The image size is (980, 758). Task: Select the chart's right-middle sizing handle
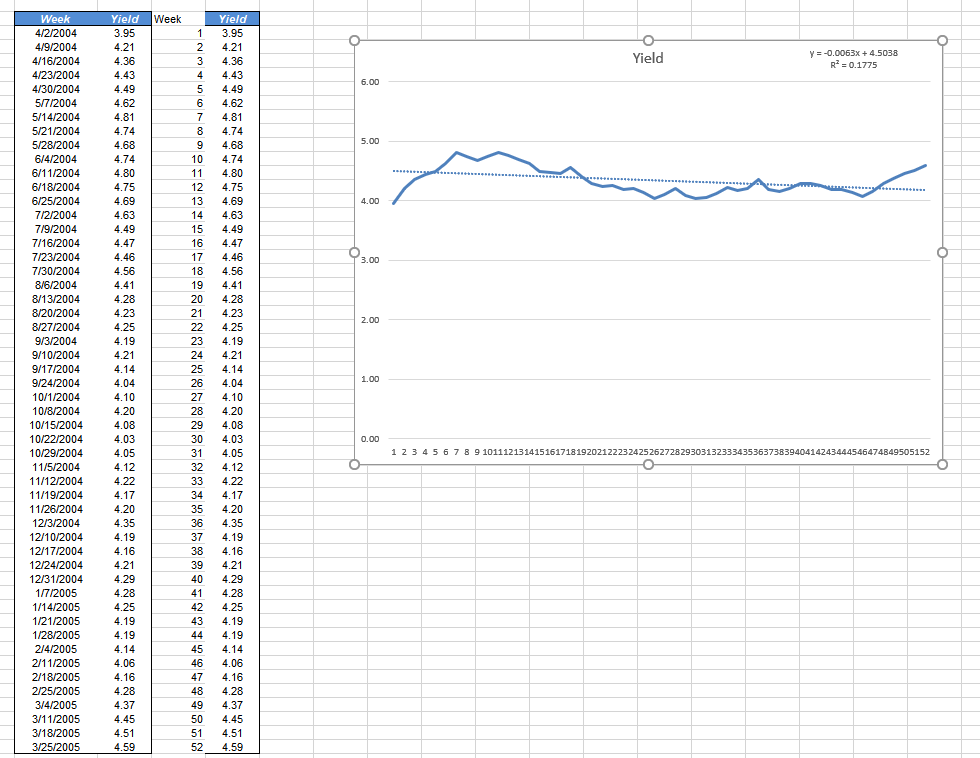[x=942, y=252]
